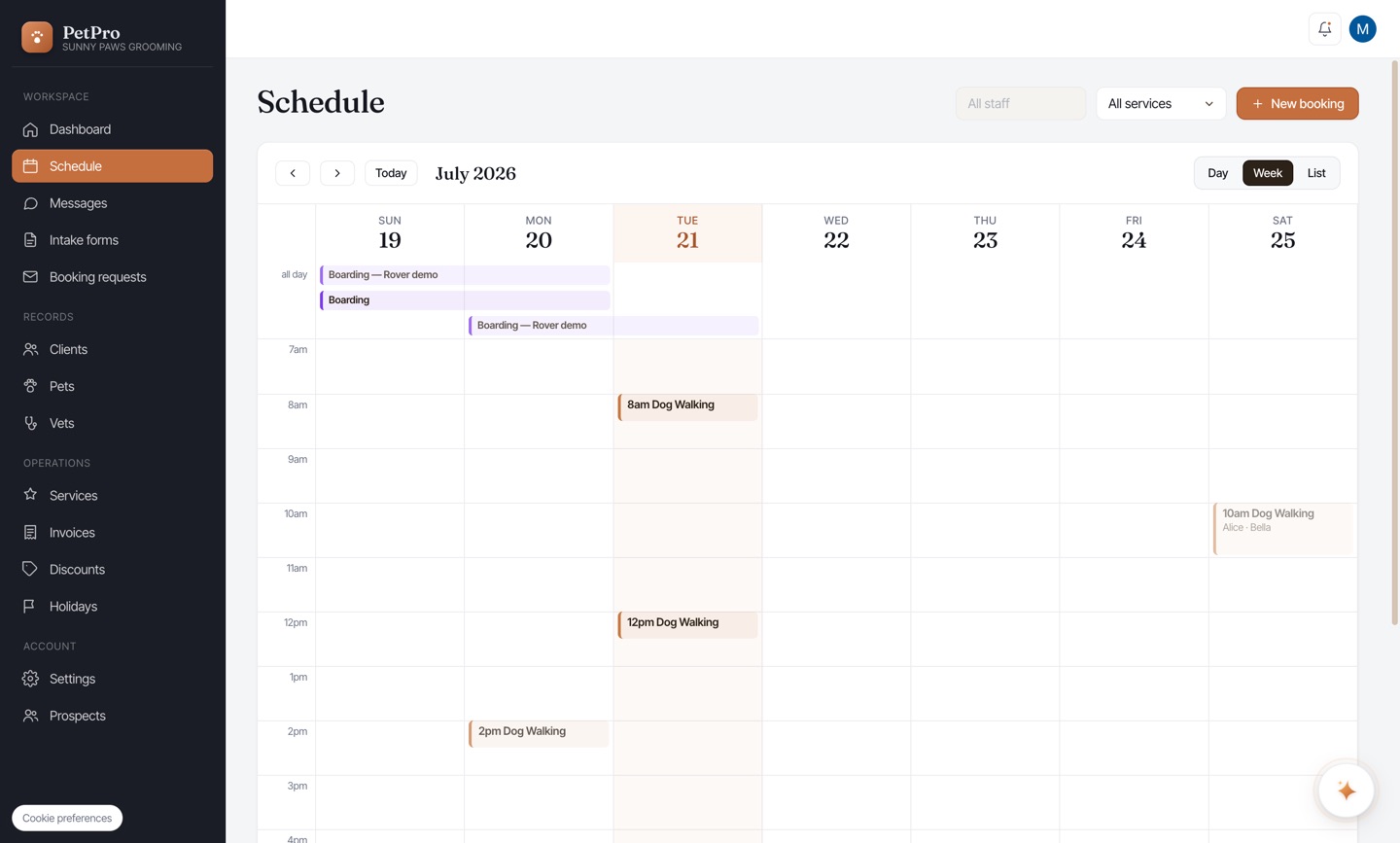Open the M user avatar menu
Image resolution: width=1400 pixels, height=843 pixels.
click(1362, 29)
